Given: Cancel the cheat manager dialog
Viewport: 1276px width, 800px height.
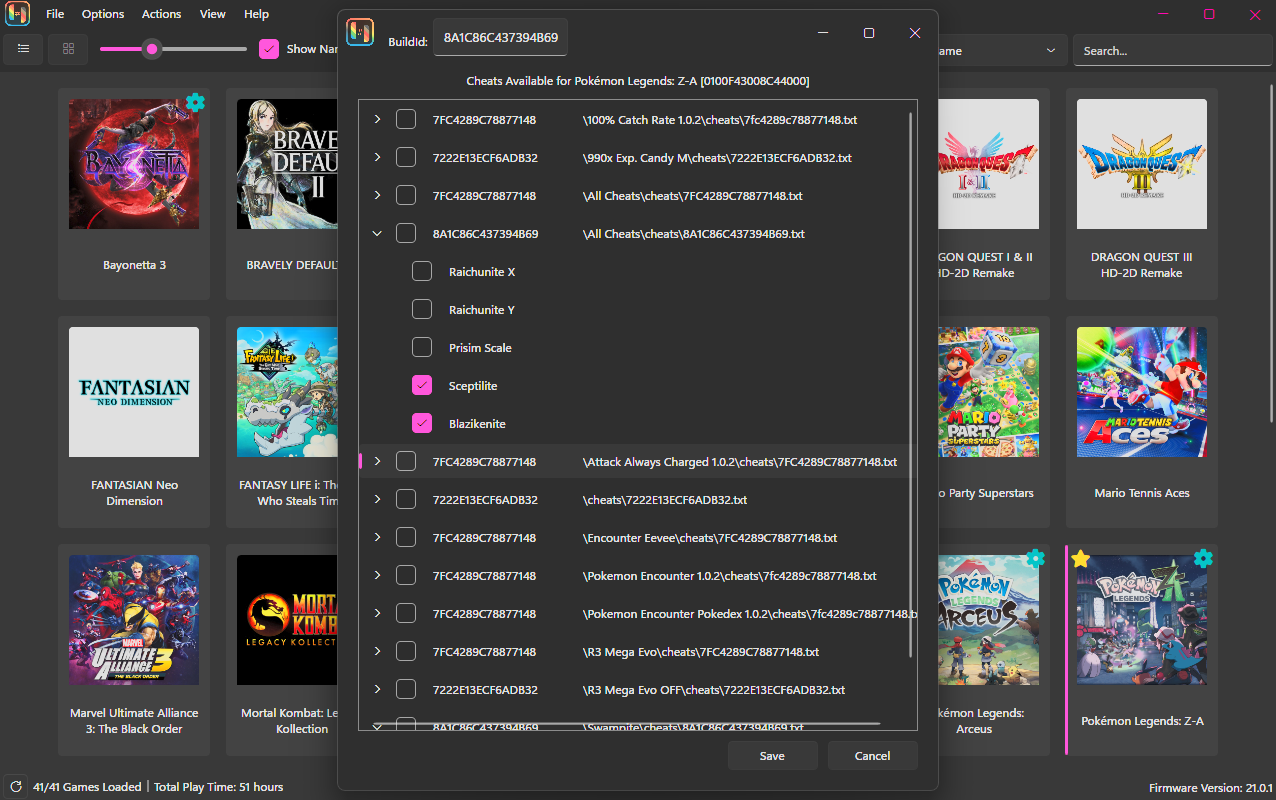Looking at the screenshot, I should pos(872,756).
